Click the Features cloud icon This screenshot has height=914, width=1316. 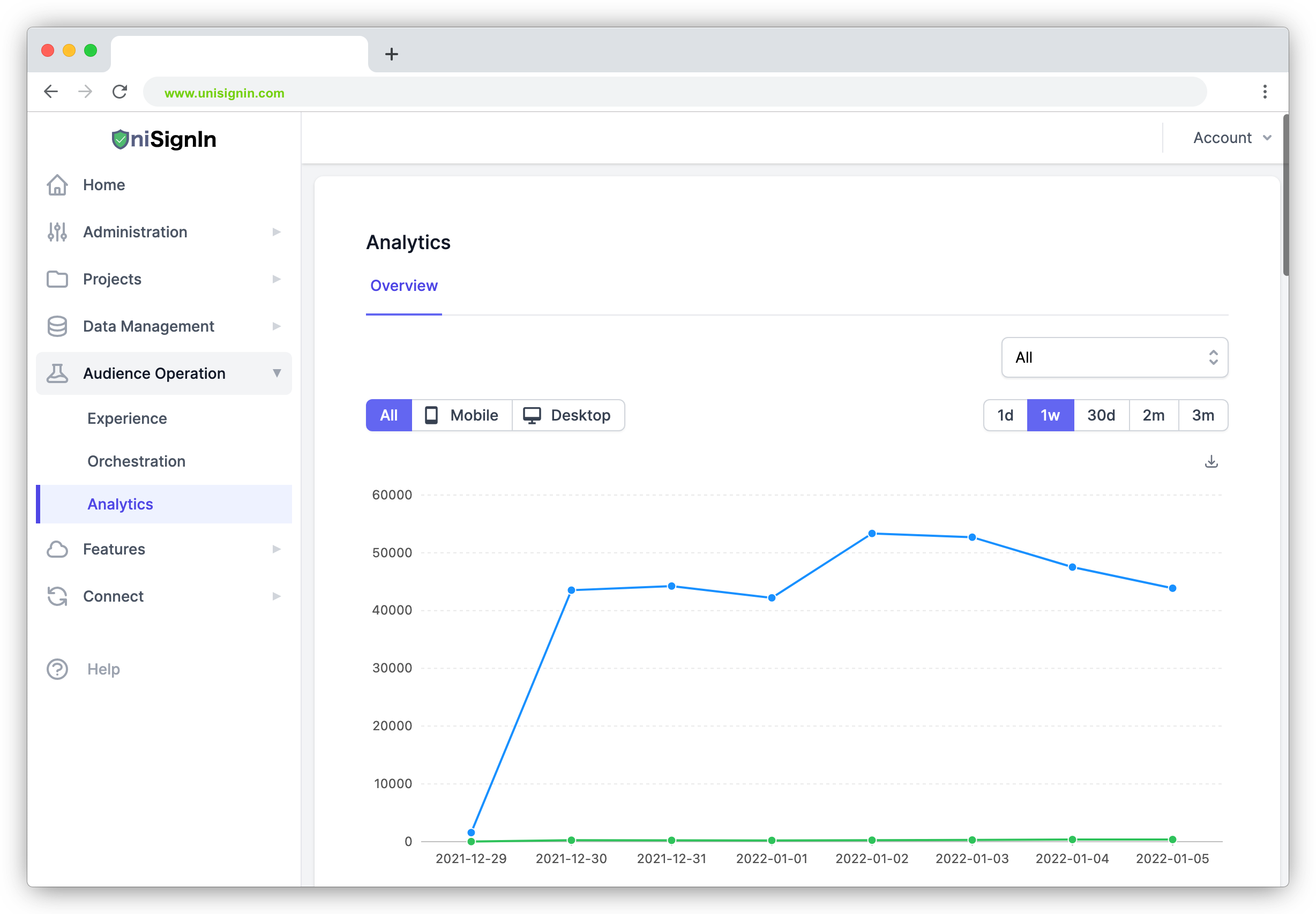(x=57, y=549)
